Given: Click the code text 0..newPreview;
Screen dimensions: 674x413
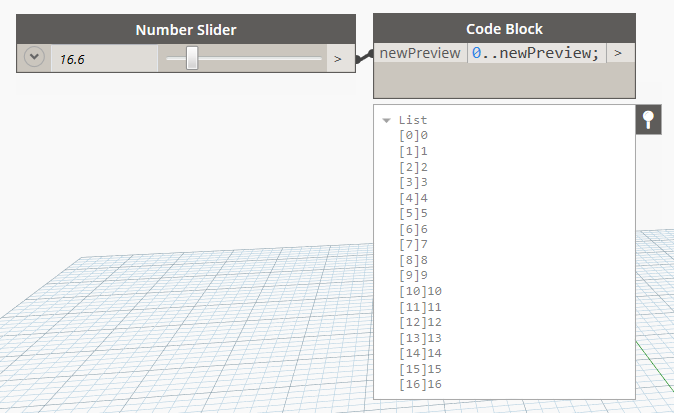Looking at the screenshot, I should (536, 53).
